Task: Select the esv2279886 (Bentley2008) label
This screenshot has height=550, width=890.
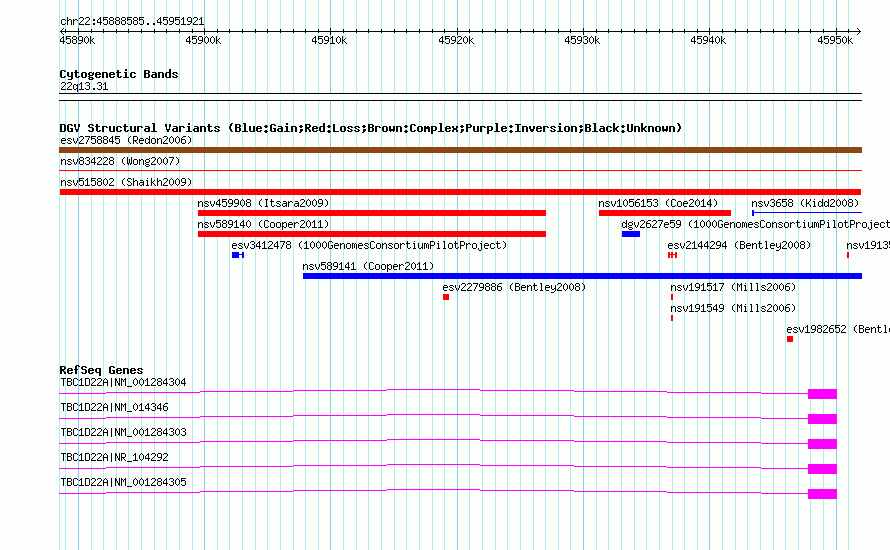Action: click(514, 287)
